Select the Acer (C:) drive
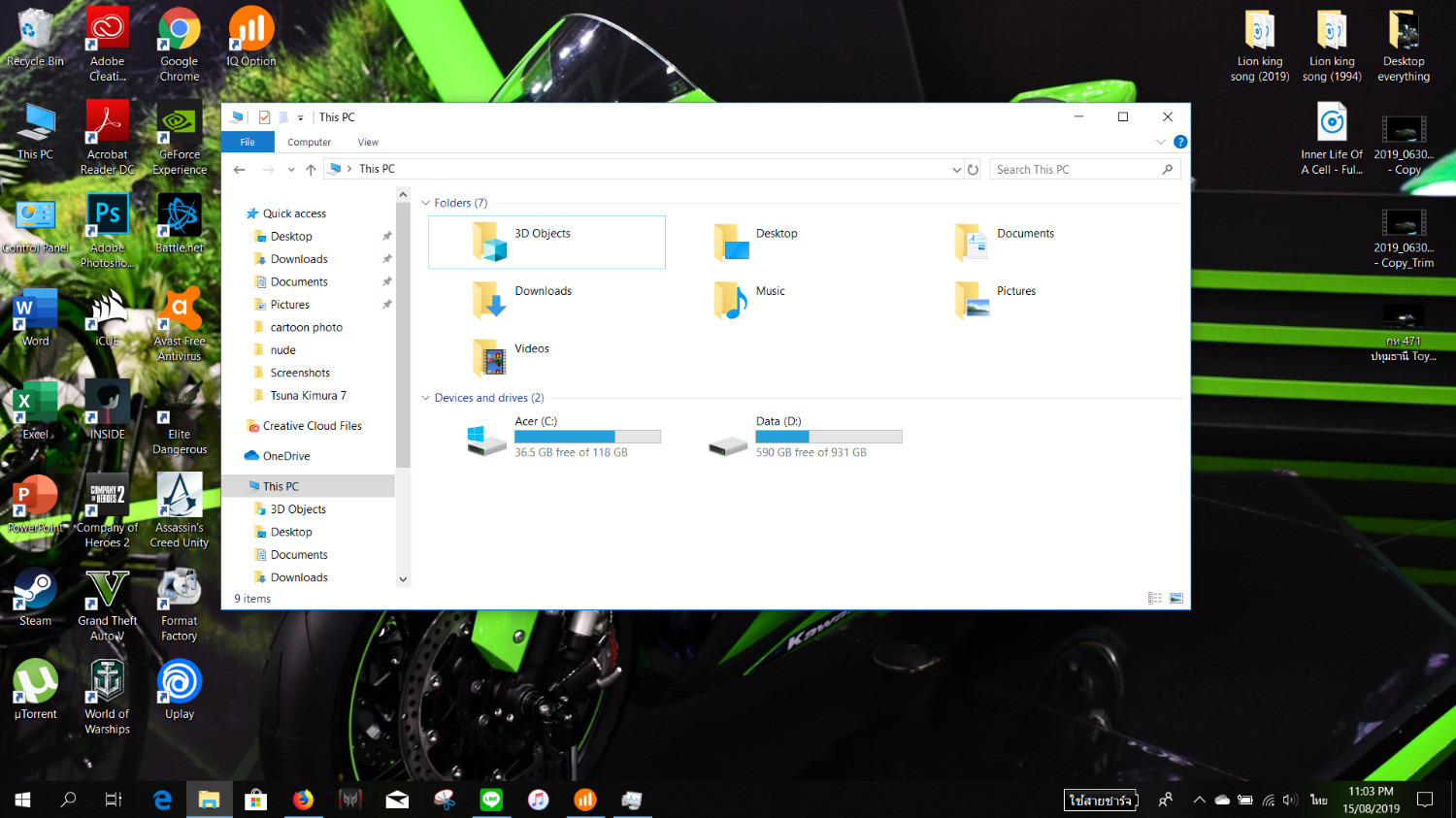This screenshot has width=1456, height=818. click(x=564, y=437)
